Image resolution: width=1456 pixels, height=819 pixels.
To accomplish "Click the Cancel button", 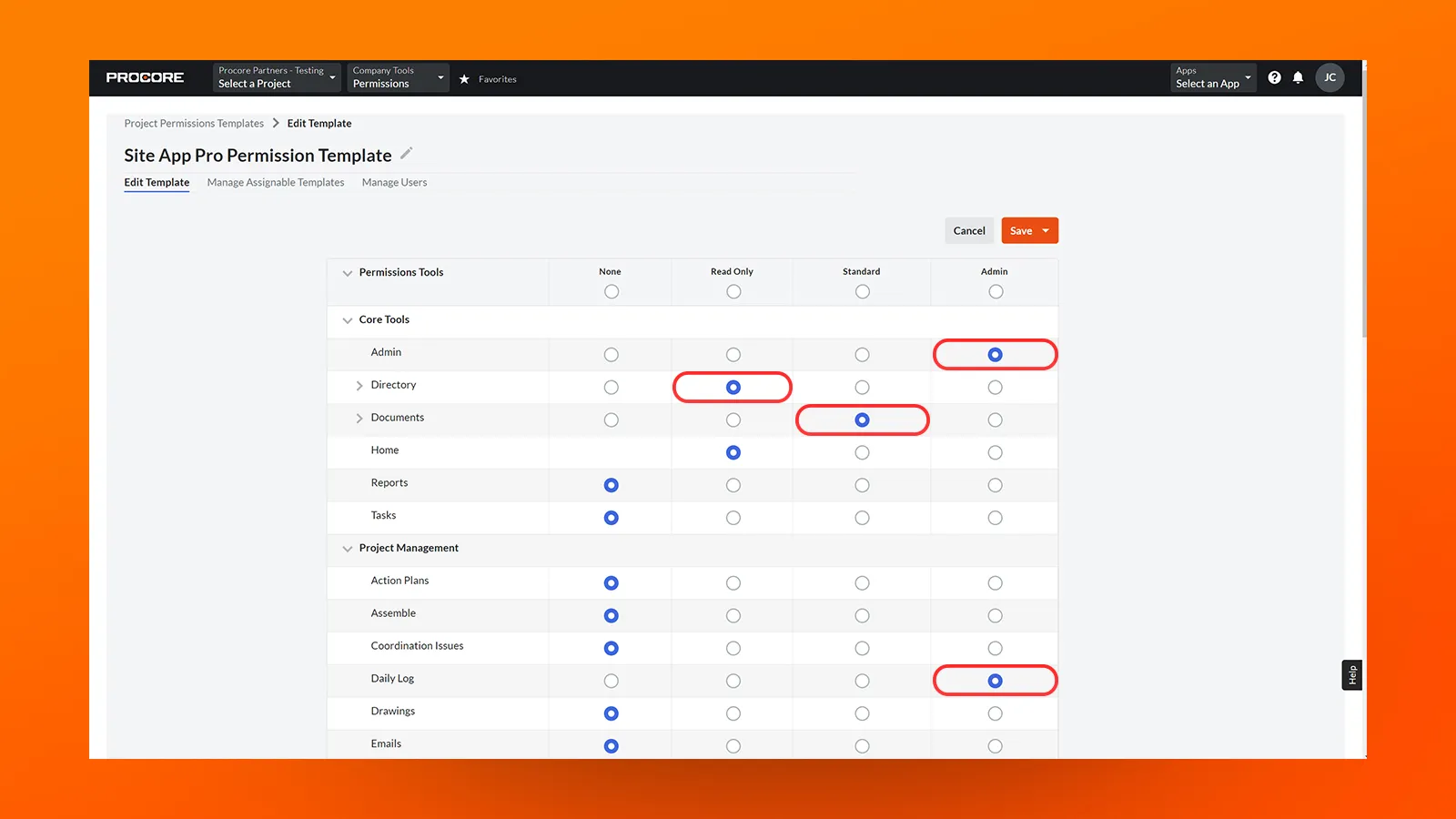I will point(969,230).
